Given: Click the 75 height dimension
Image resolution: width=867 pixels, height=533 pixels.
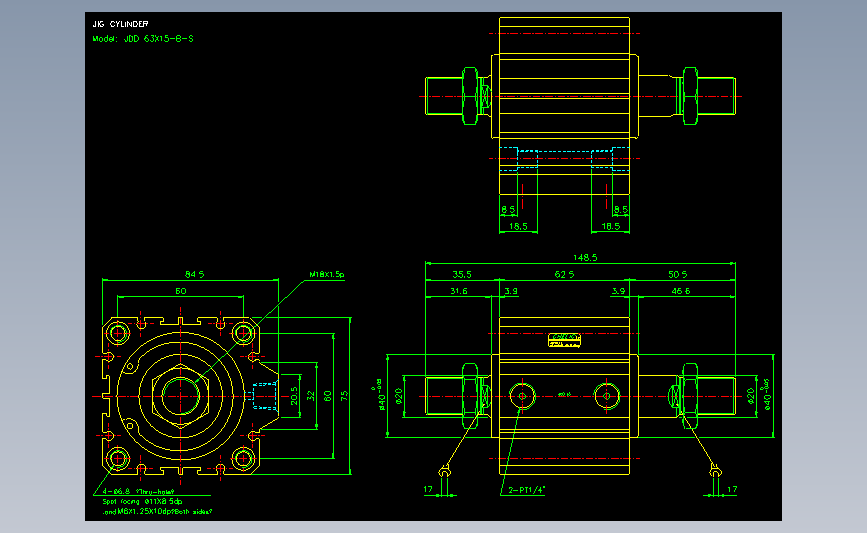Looking at the screenshot, I should 344,396.
